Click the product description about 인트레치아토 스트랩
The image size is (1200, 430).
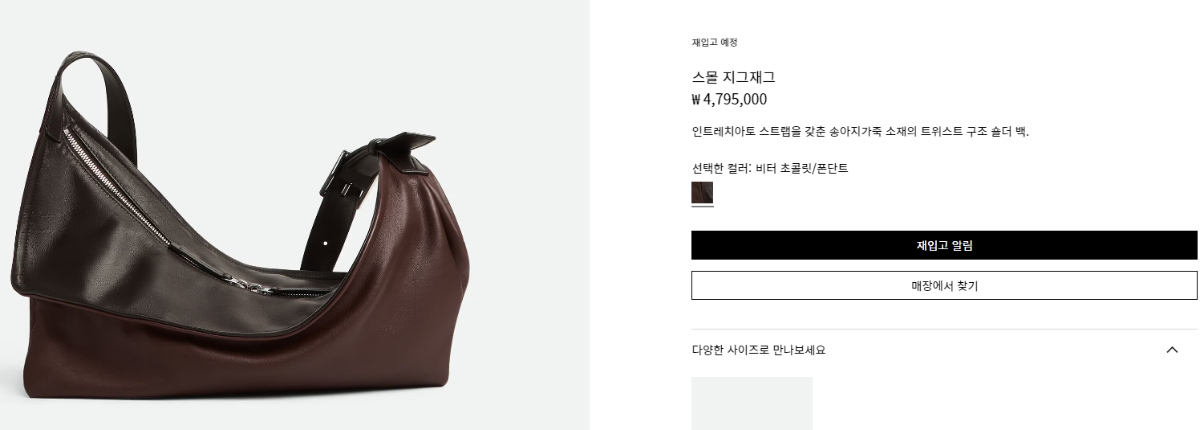point(860,131)
